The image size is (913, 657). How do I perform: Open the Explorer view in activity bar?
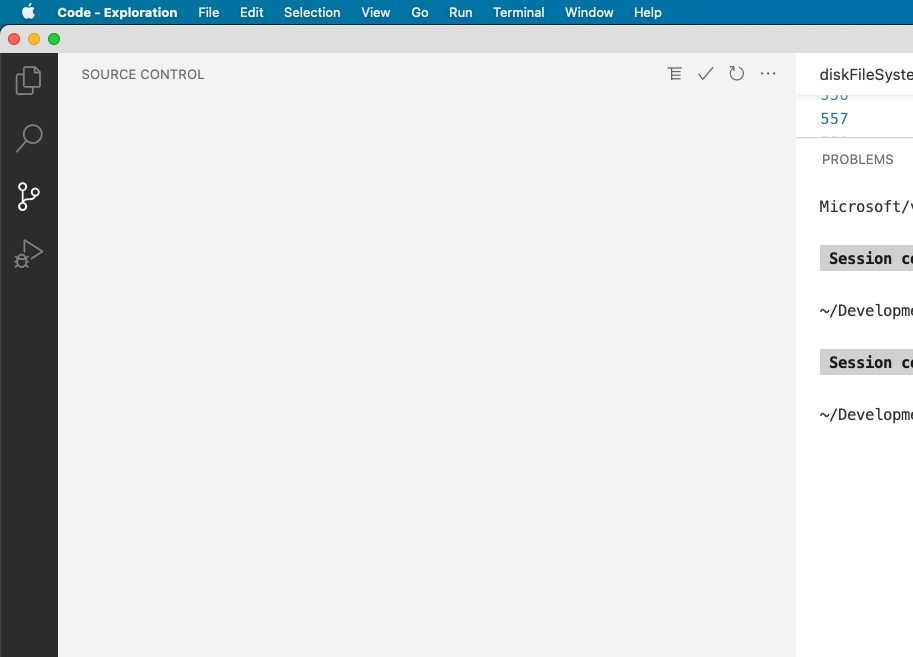[28, 80]
